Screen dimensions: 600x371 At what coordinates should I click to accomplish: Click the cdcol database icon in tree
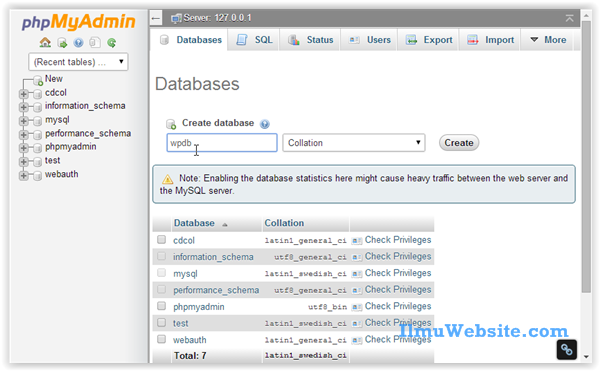tap(38, 94)
